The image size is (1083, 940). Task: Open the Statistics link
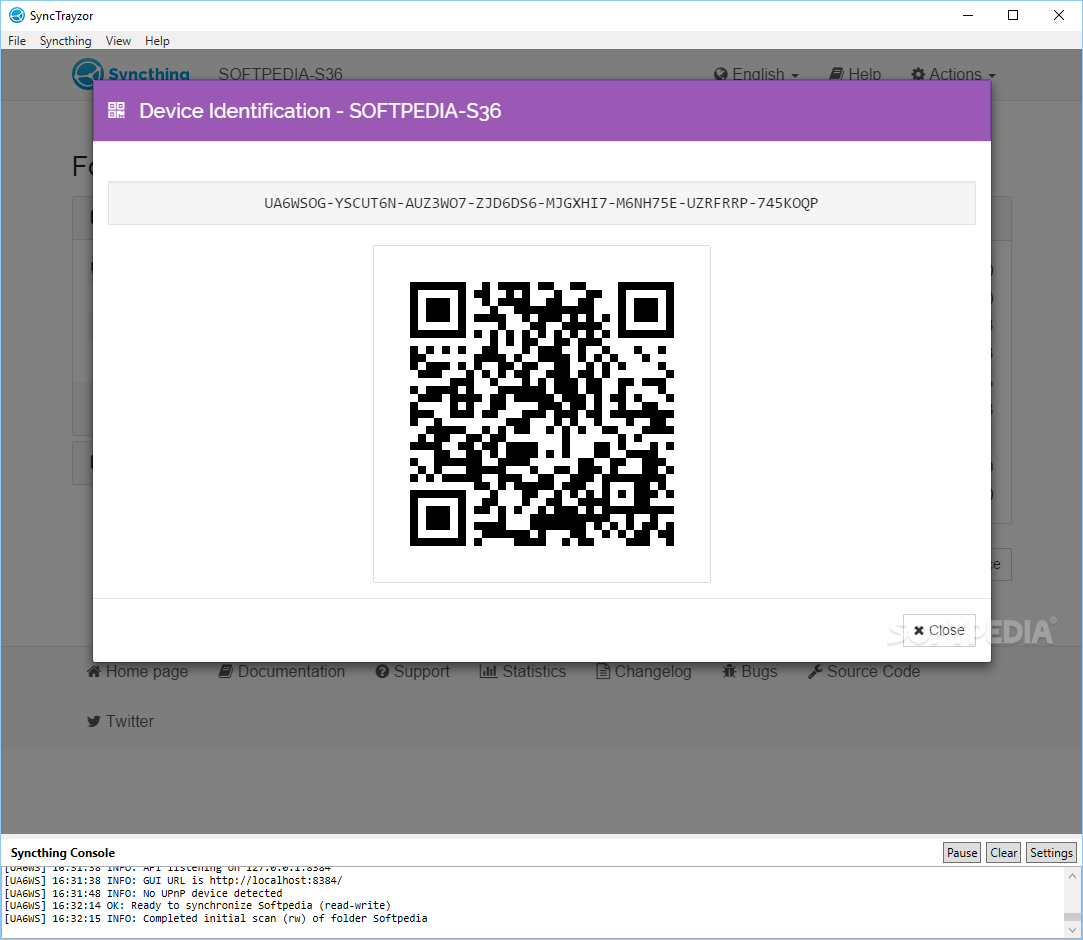(523, 671)
